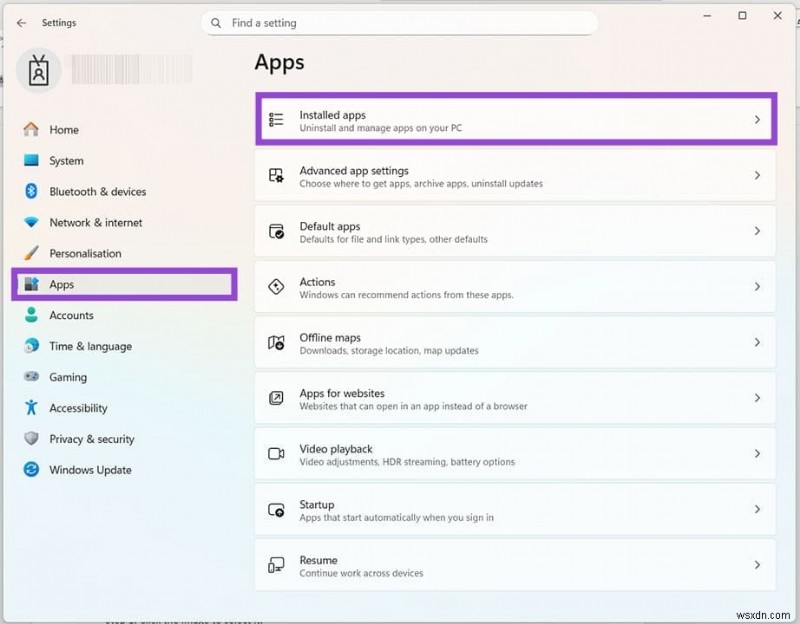Click the Find a setting search box
Viewport: 800px width, 624px height.
coord(399,23)
